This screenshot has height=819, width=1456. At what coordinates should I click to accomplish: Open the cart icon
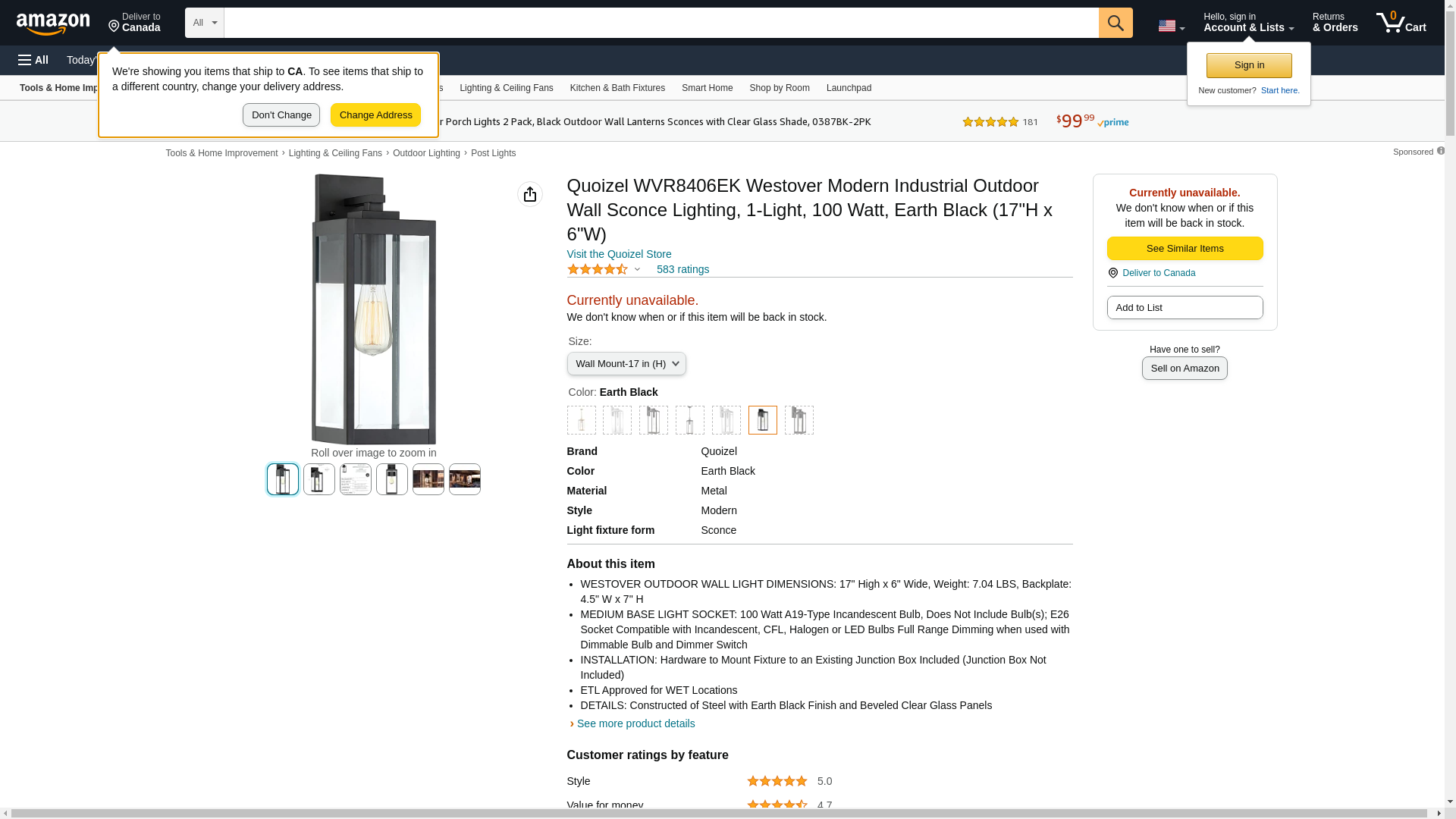point(1400,23)
